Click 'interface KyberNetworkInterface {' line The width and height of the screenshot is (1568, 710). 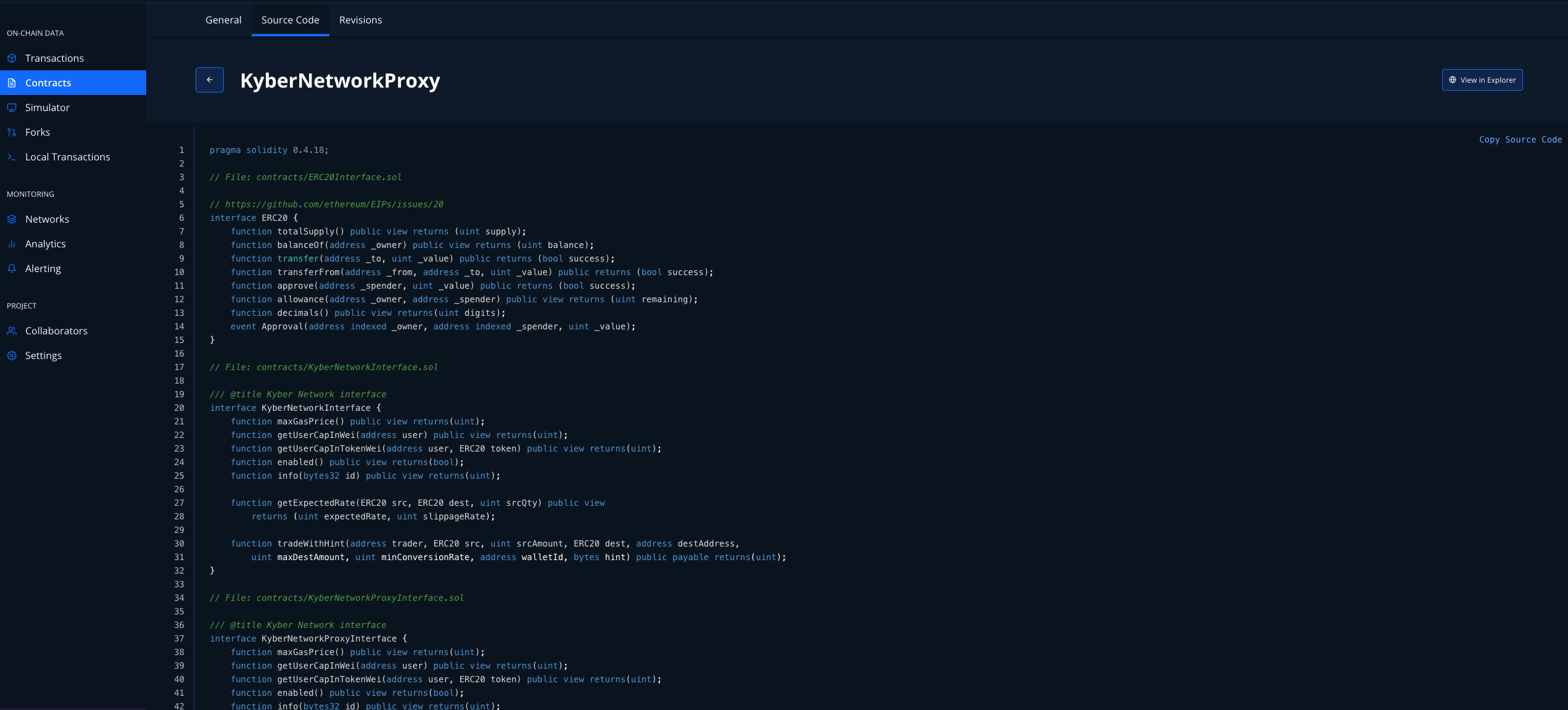pyautogui.click(x=295, y=408)
